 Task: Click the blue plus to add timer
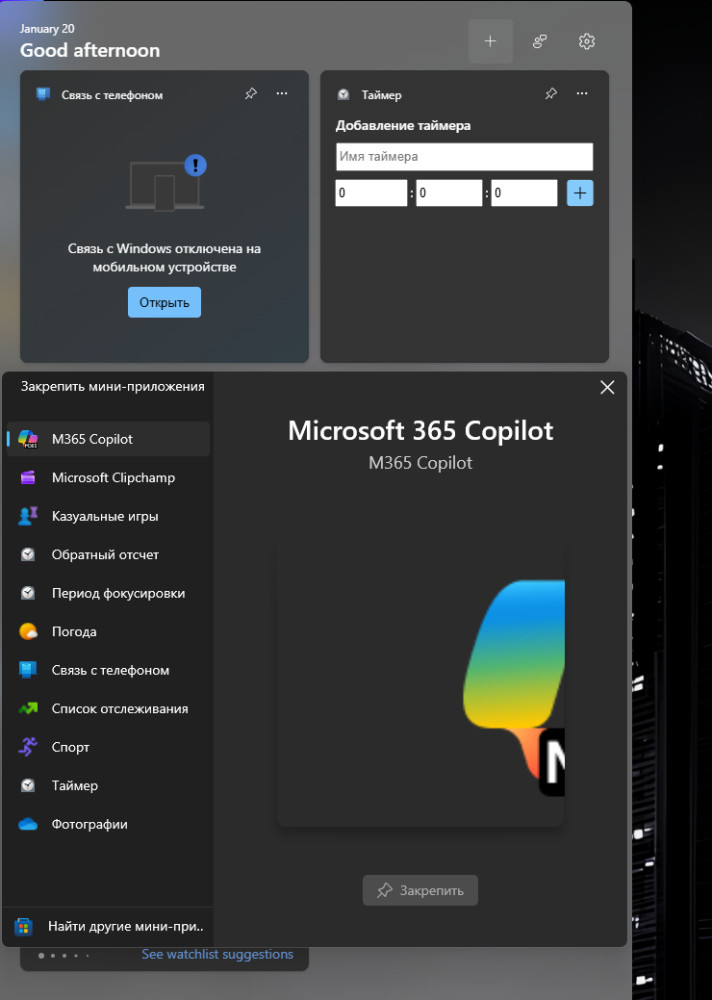click(580, 193)
